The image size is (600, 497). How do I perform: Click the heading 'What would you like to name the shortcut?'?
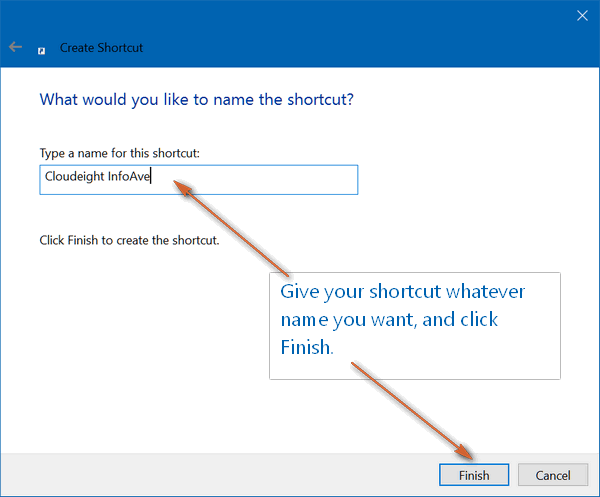[x=197, y=99]
